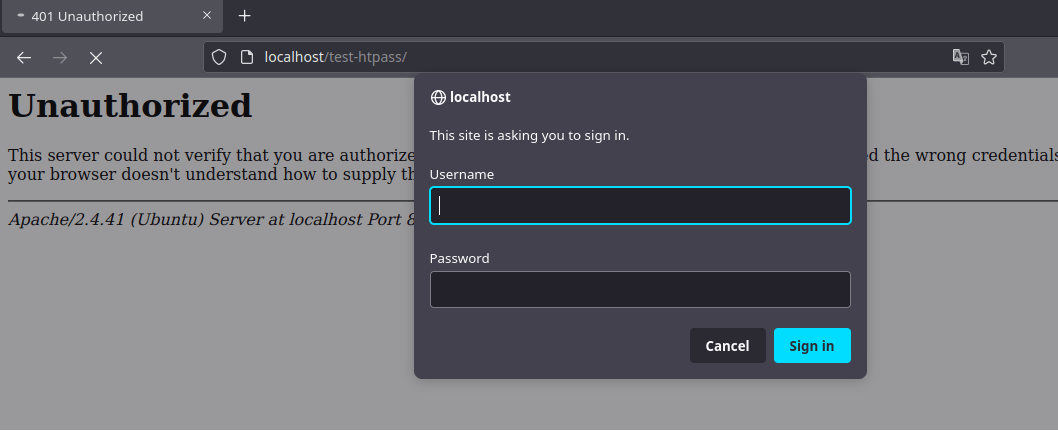
Task: Show site information via page icon
Action: click(246, 57)
